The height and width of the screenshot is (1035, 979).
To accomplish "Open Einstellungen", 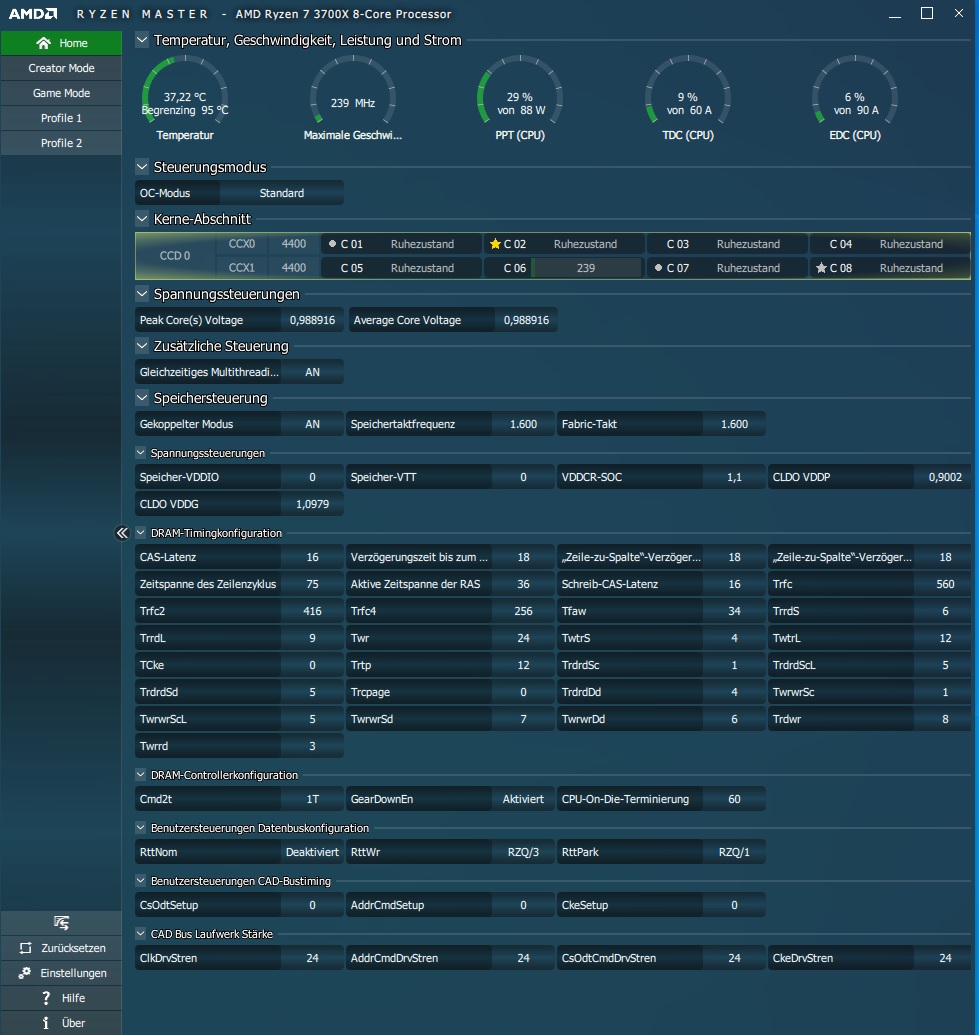I will pyautogui.click(x=61, y=973).
